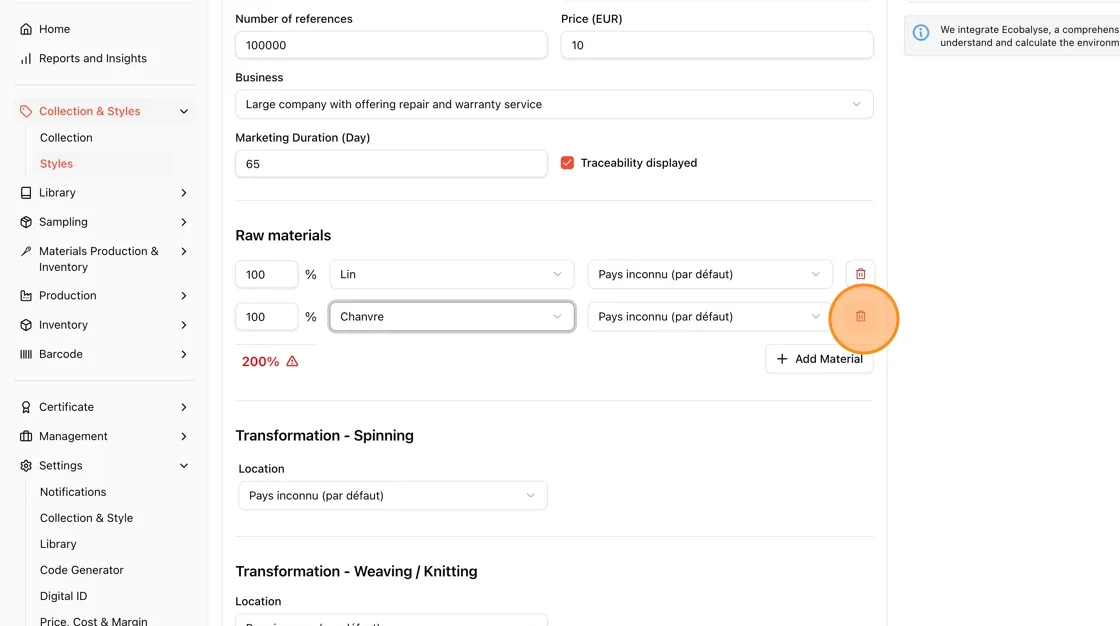Open the Chanvre material dropdown
This screenshot has height=626, width=1120.
(451, 317)
